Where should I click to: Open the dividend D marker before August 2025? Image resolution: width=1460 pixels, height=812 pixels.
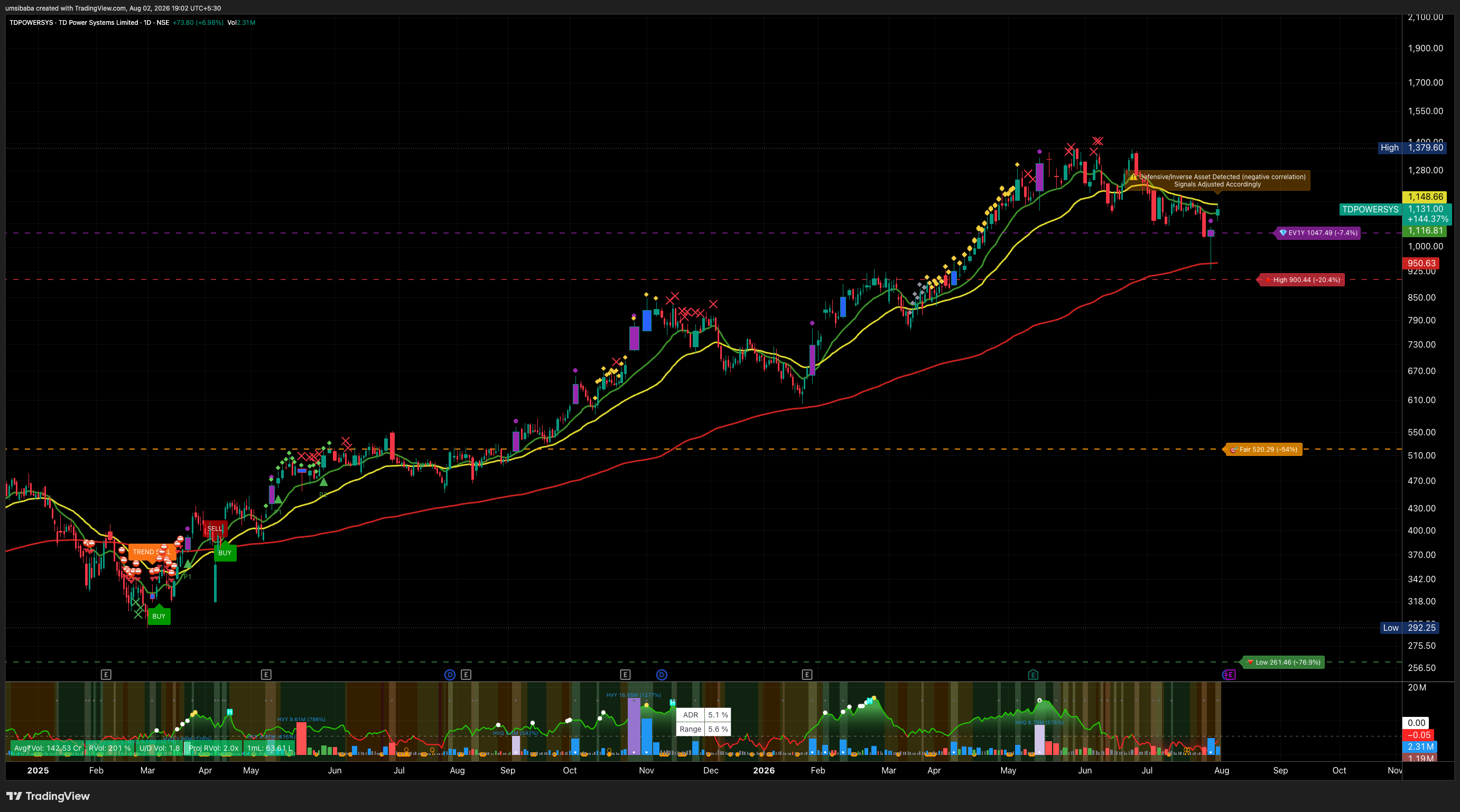(x=450, y=674)
